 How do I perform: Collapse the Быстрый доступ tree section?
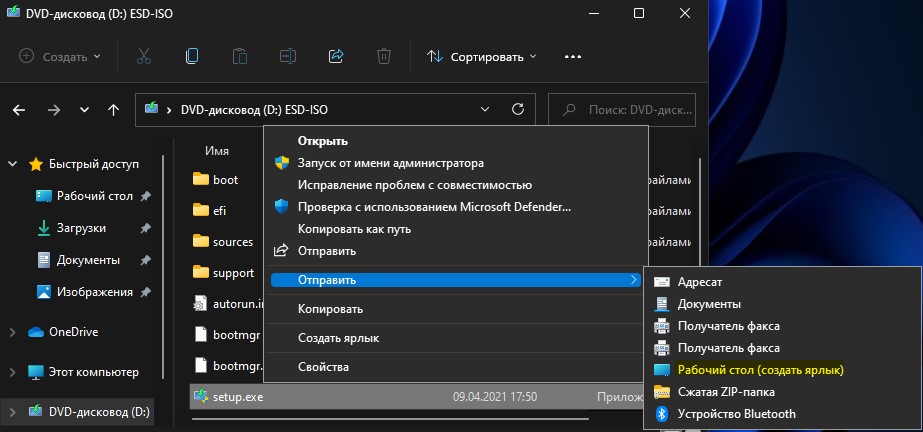coord(12,164)
